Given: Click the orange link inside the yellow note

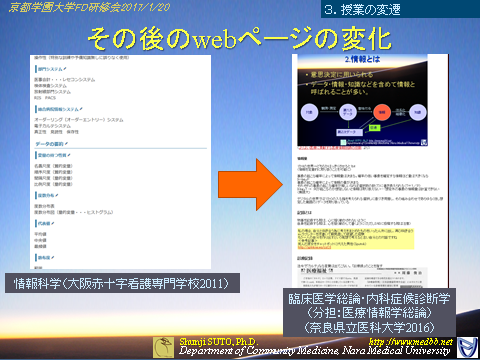Looking at the screenshot, I should [x=314, y=247].
